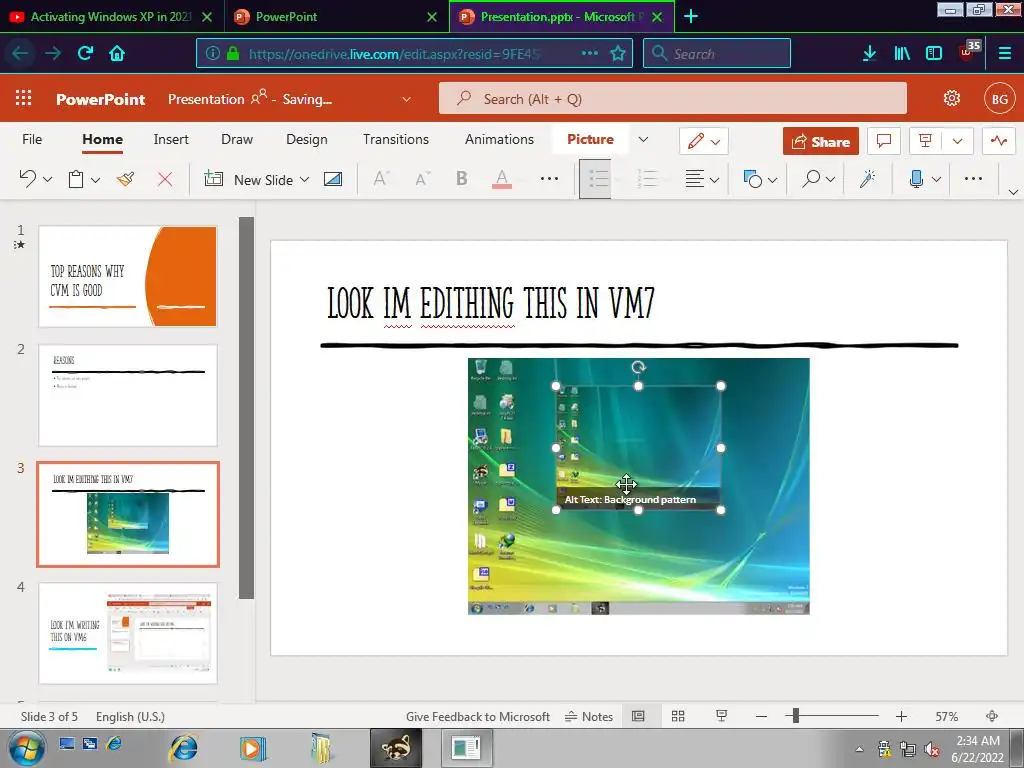
Task: Open the PowerPoint app launcher grid
Action: pos(24,99)
